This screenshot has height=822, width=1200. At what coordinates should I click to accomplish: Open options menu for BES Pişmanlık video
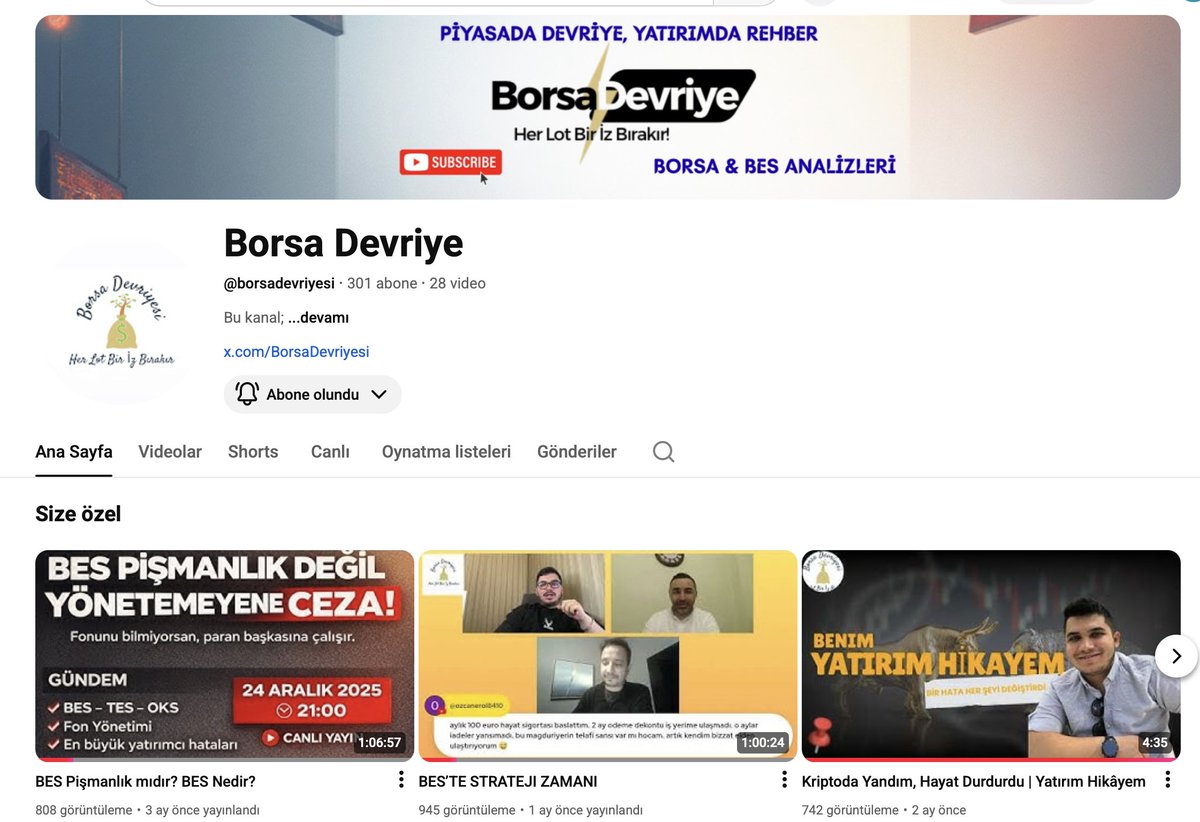[399, 779]
